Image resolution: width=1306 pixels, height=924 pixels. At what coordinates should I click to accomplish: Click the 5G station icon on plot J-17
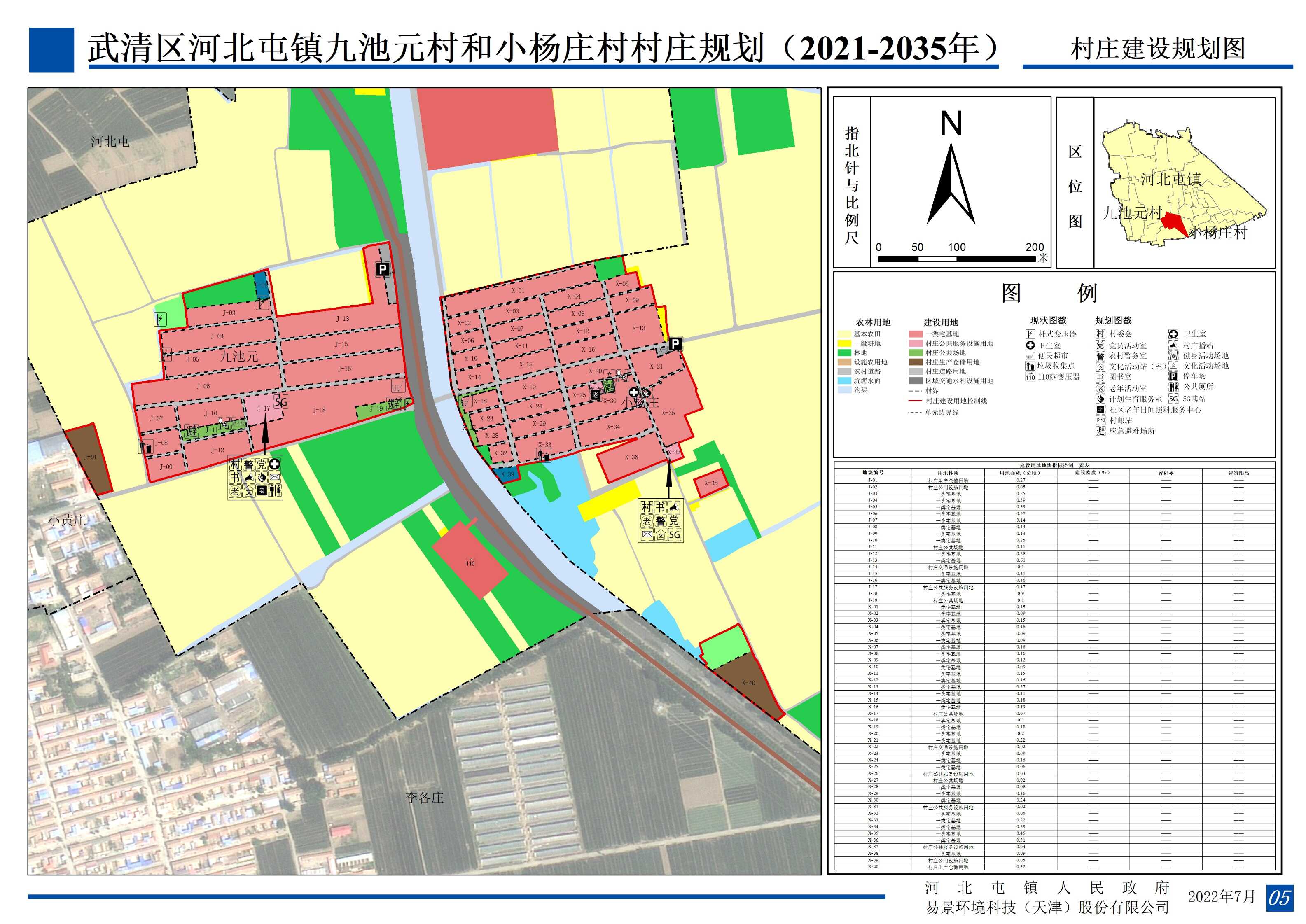click(281, 402)
